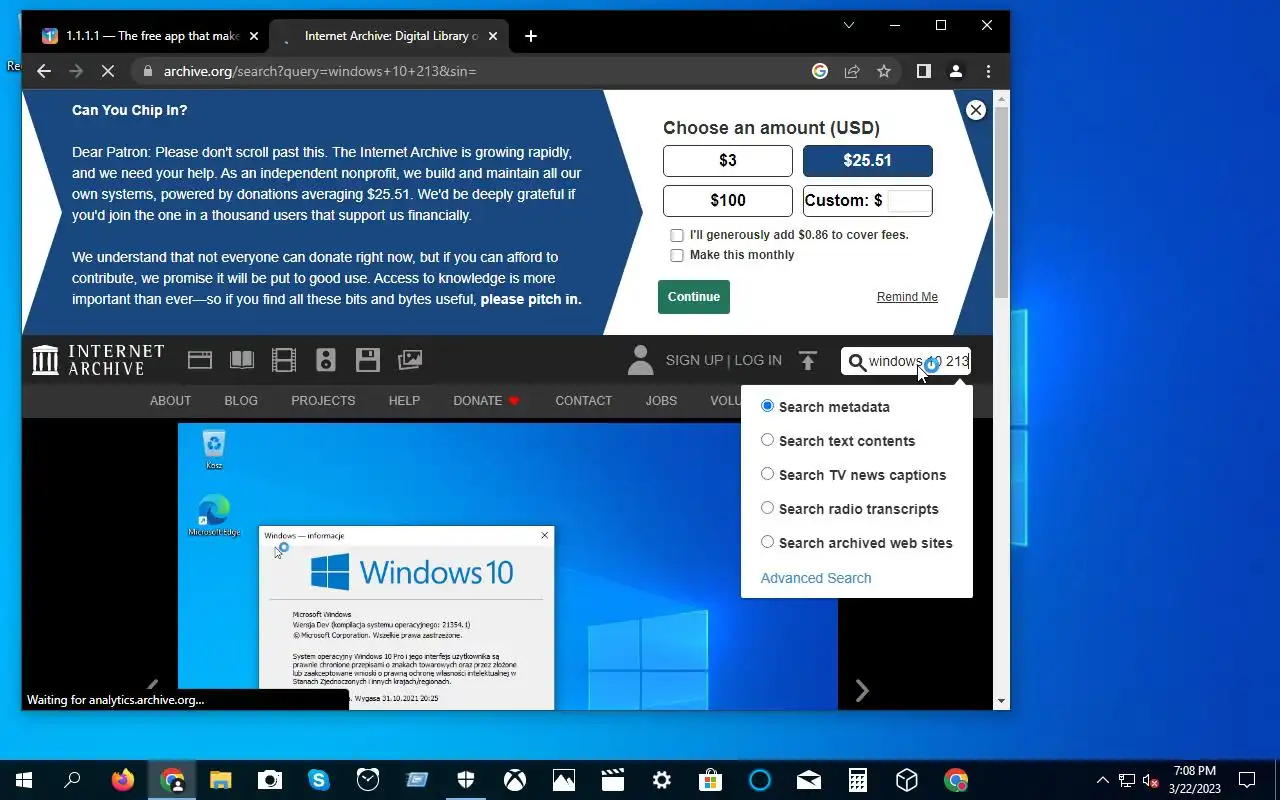Close the donation banner with X icon
The image size is (1280, 800).
[x=976, y=110]
